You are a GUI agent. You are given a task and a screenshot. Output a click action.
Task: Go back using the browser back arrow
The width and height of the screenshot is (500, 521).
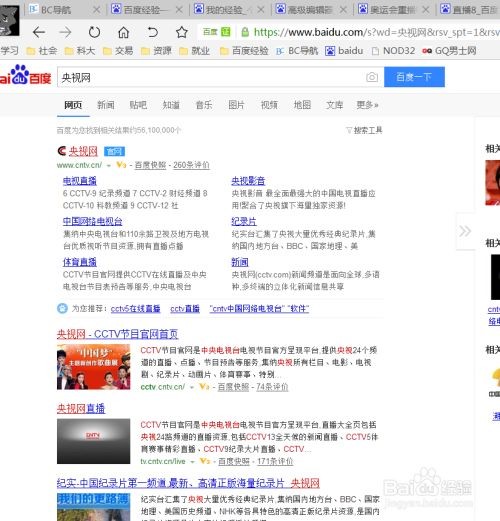point(39,32)
